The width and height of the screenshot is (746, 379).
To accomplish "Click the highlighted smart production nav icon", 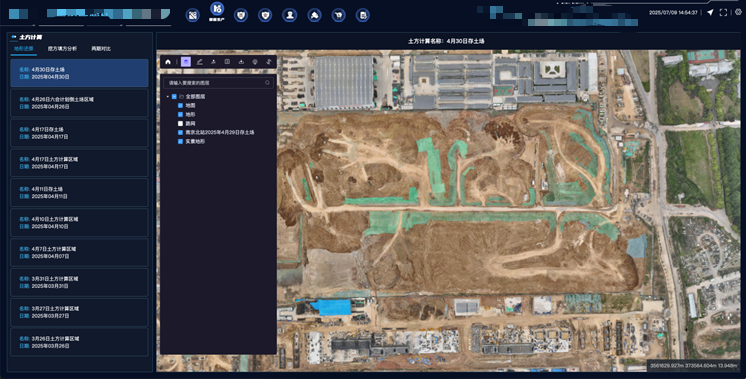I will (x=217, y=9).
